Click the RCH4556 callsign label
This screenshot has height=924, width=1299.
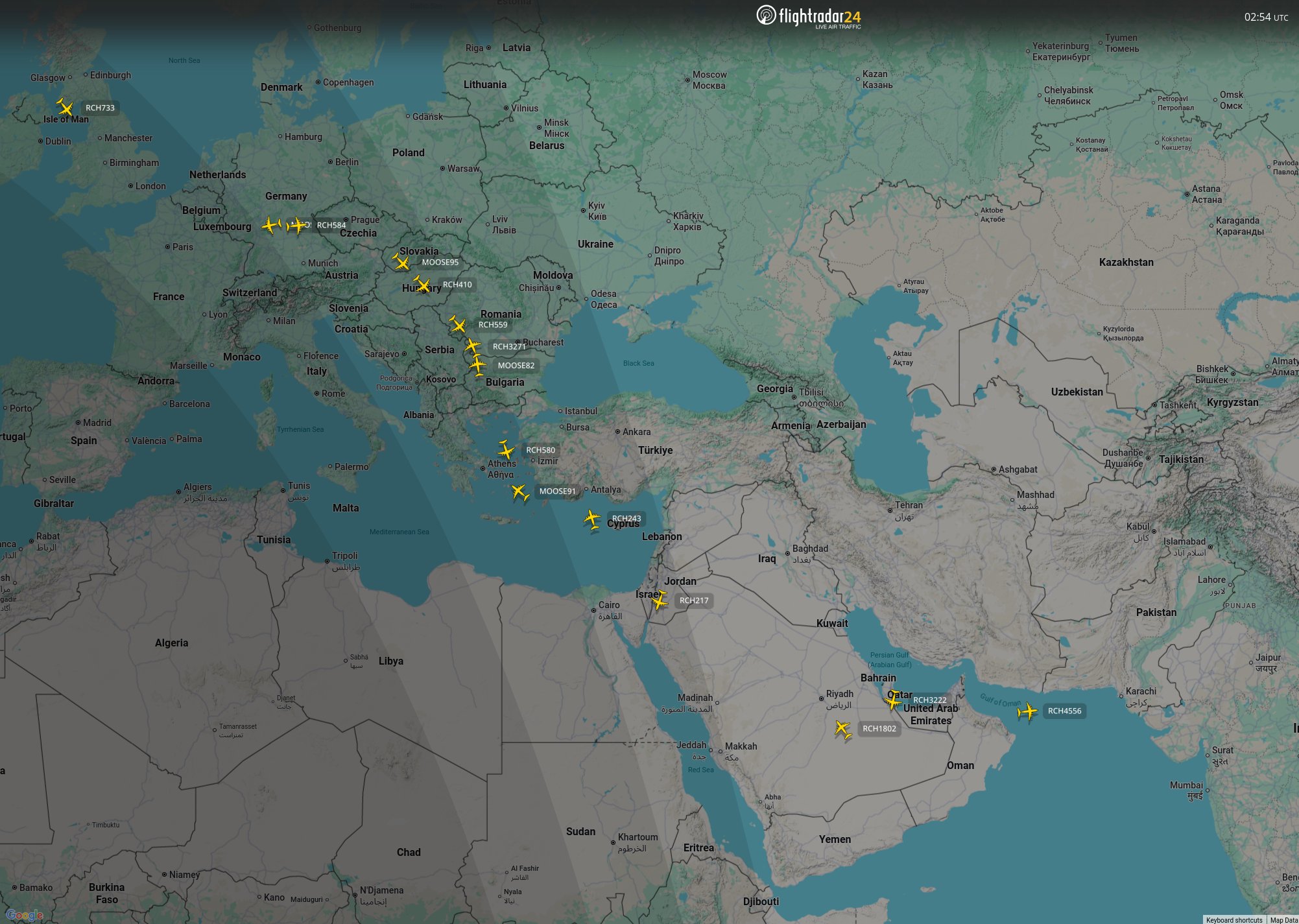1064,711
